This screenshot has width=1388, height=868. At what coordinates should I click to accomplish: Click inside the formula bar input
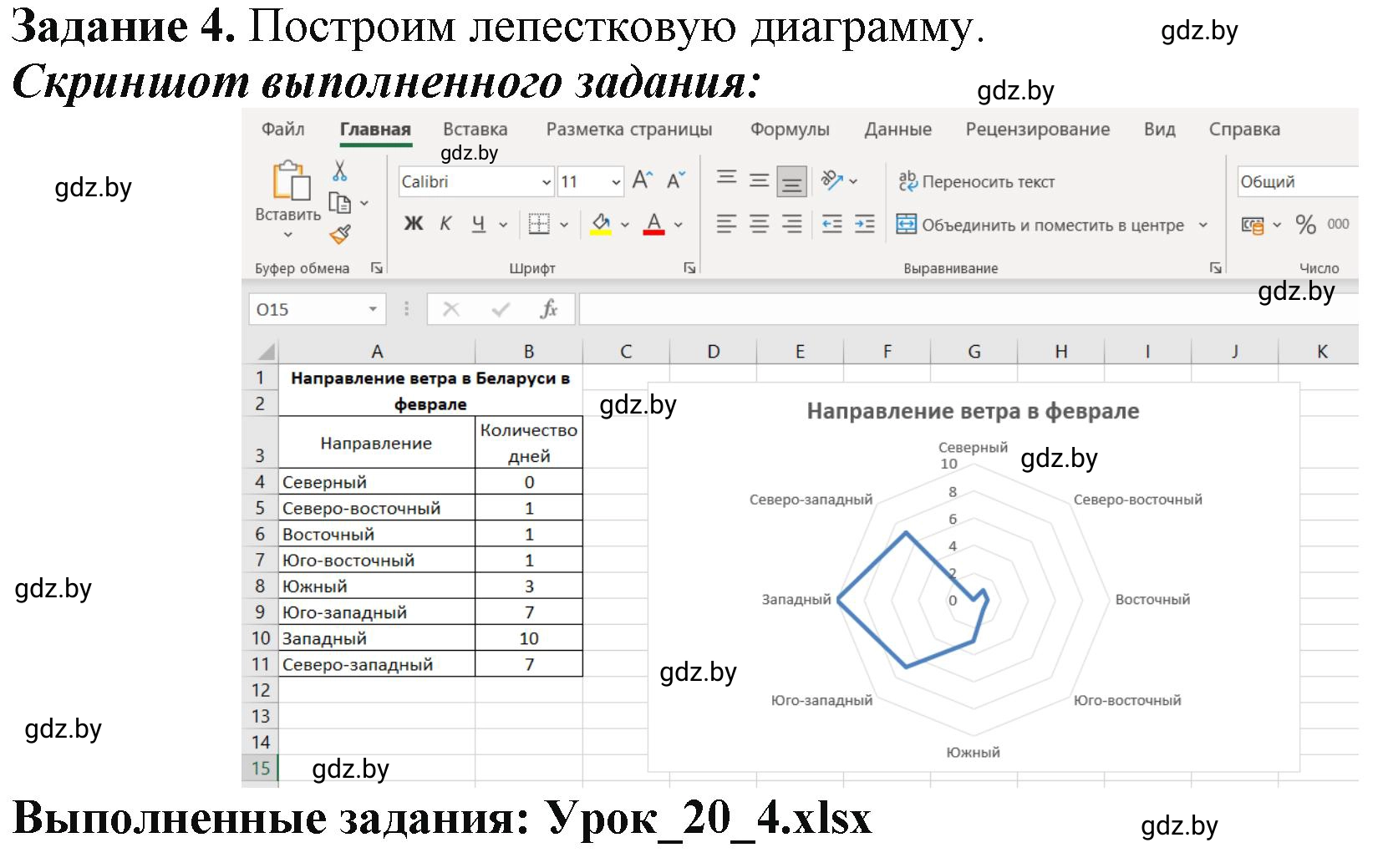tap(969, 309)
